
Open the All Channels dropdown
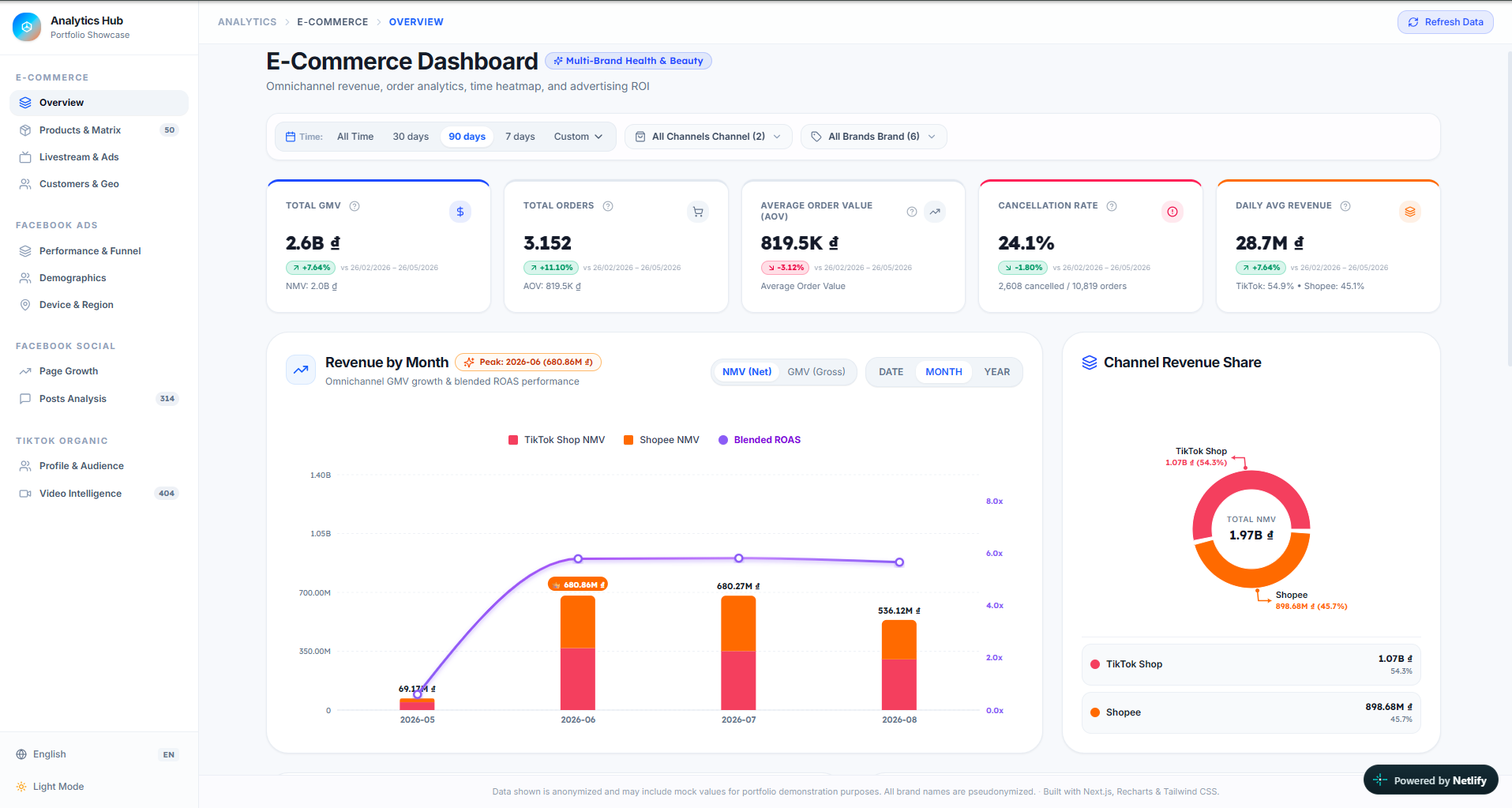click(708, 137)
